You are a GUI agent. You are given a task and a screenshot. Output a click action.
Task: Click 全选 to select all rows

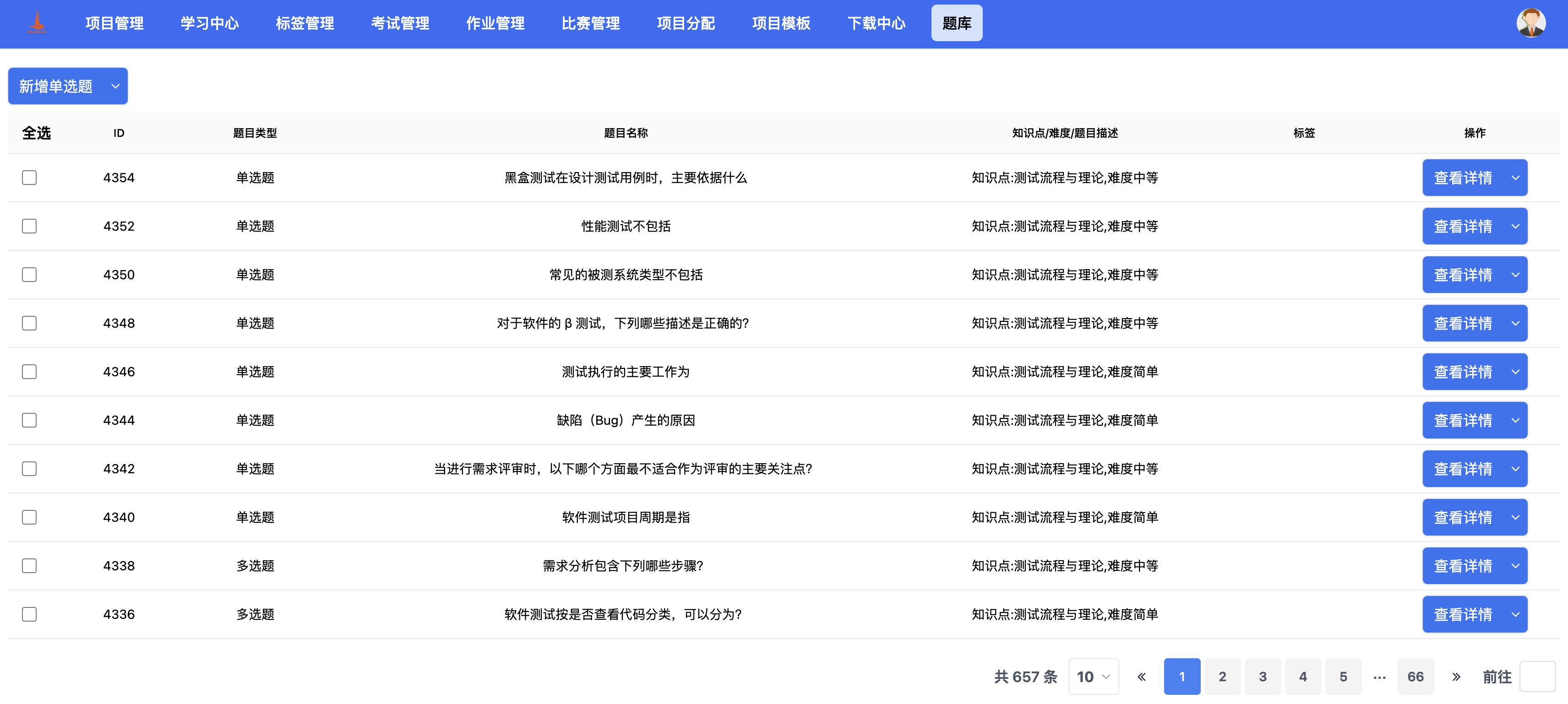36,133
